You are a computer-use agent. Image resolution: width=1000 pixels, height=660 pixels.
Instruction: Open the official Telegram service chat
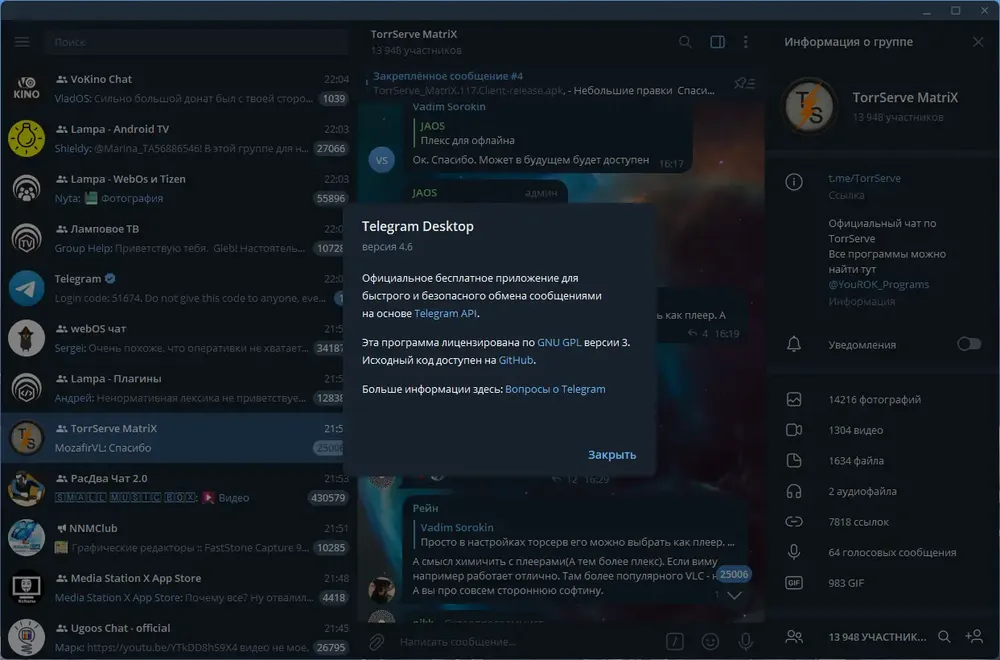pyautogui.click(x=173, y=288)
